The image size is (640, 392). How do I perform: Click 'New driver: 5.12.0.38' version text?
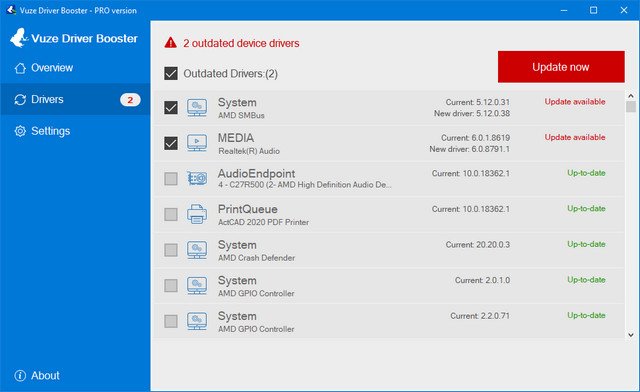pyautogui.click(x=472, y=114)
